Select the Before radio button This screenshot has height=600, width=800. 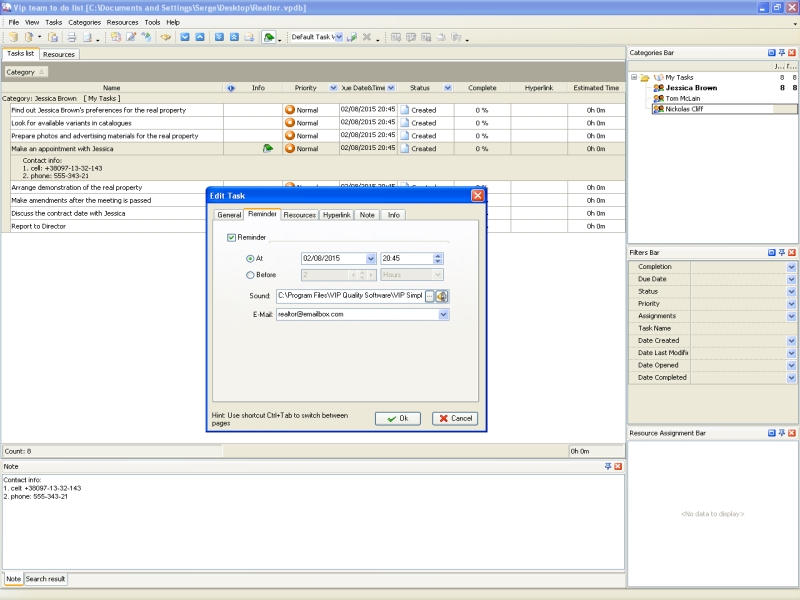point(250,275)
